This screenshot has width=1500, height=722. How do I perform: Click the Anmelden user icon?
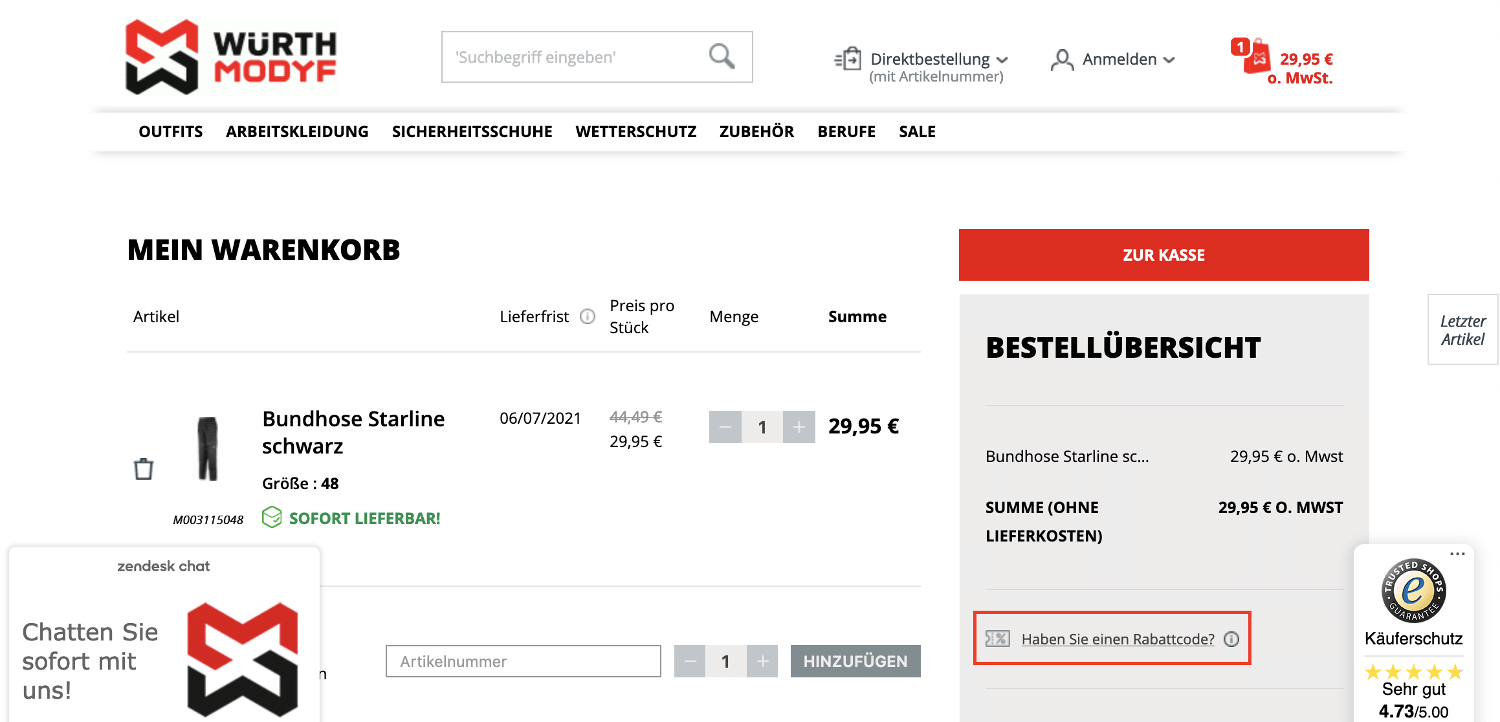coord(1062,60)
